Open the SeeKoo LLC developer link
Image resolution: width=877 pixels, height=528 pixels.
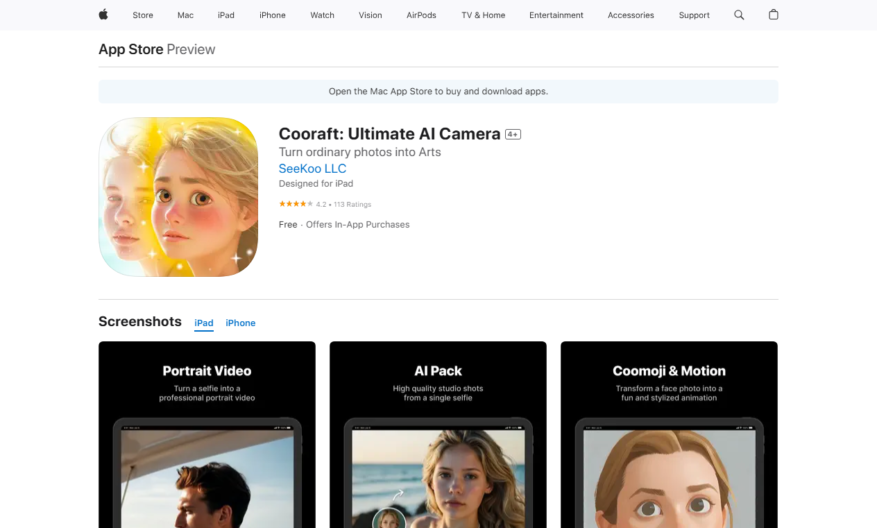point(312,168)
